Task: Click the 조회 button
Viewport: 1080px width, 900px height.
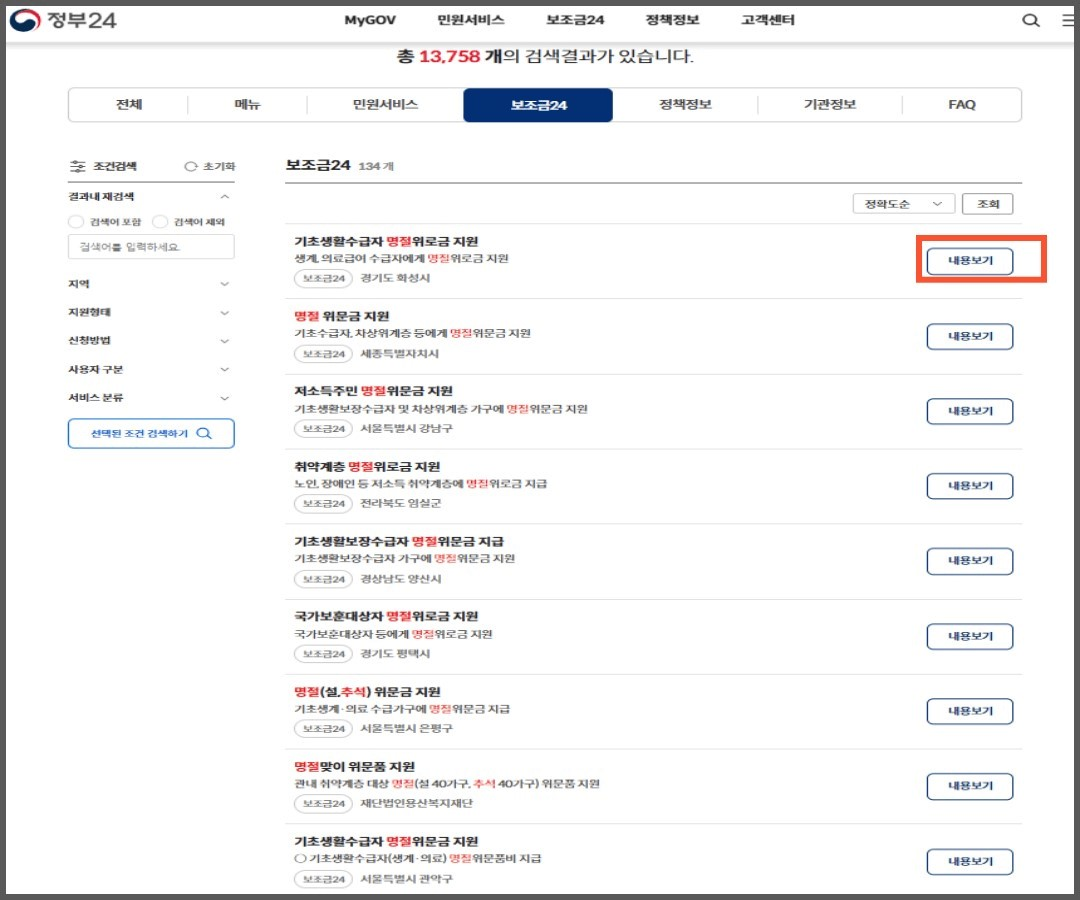Action: (988, 204)
